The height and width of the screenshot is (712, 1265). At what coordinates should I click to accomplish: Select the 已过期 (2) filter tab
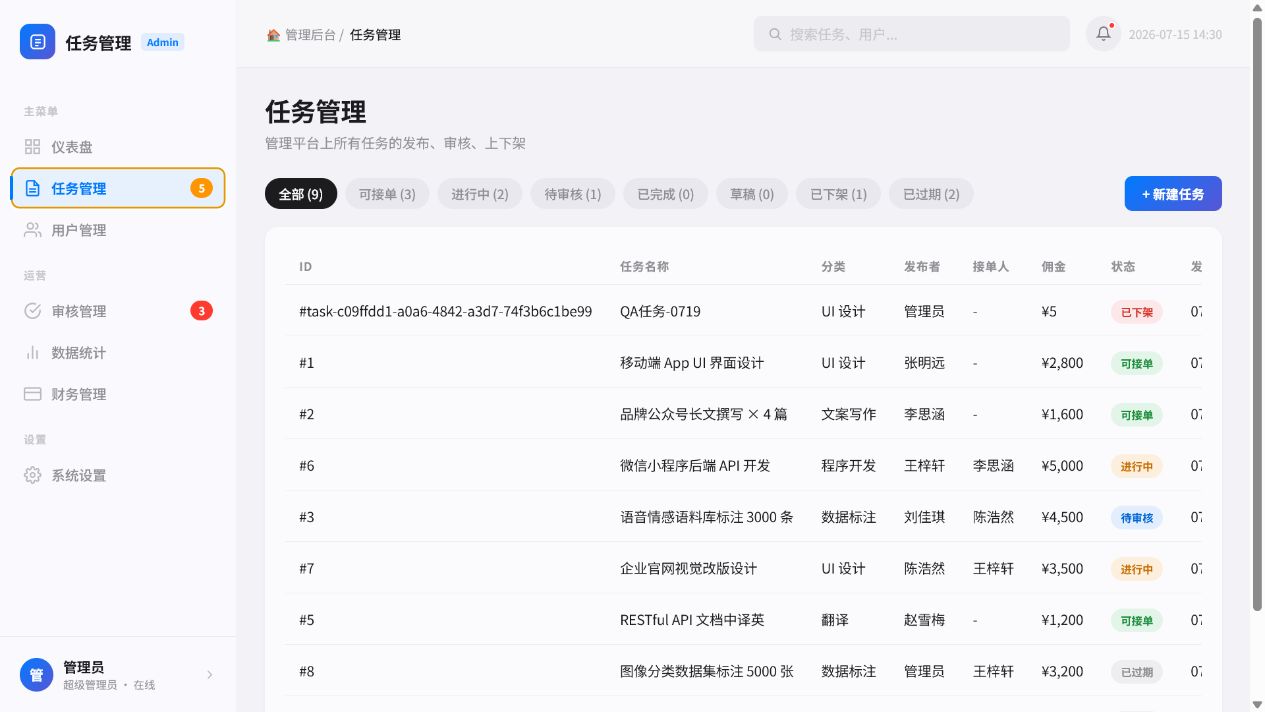[931, 194]
